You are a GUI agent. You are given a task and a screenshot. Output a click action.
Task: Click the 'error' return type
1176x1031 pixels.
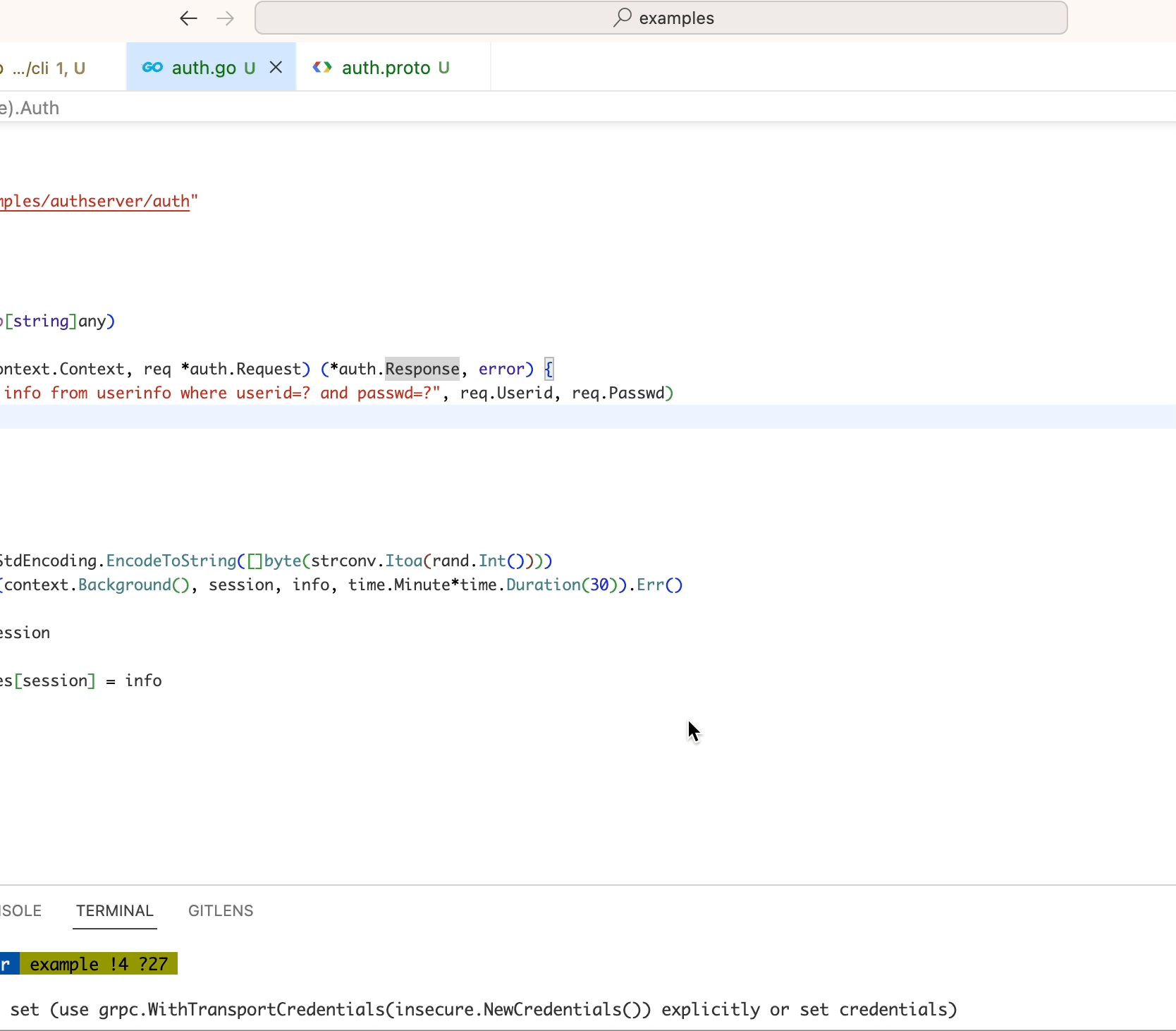tap(502, 370)
